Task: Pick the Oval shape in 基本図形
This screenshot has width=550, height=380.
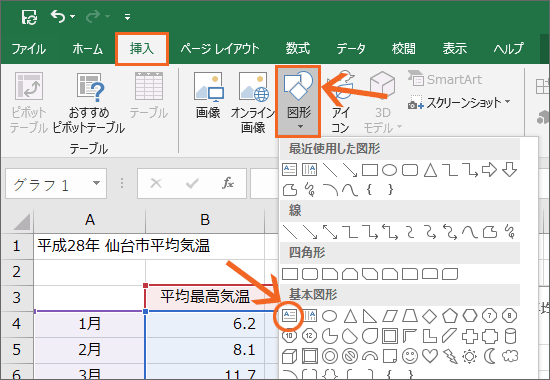Action: tap(329, 316)
